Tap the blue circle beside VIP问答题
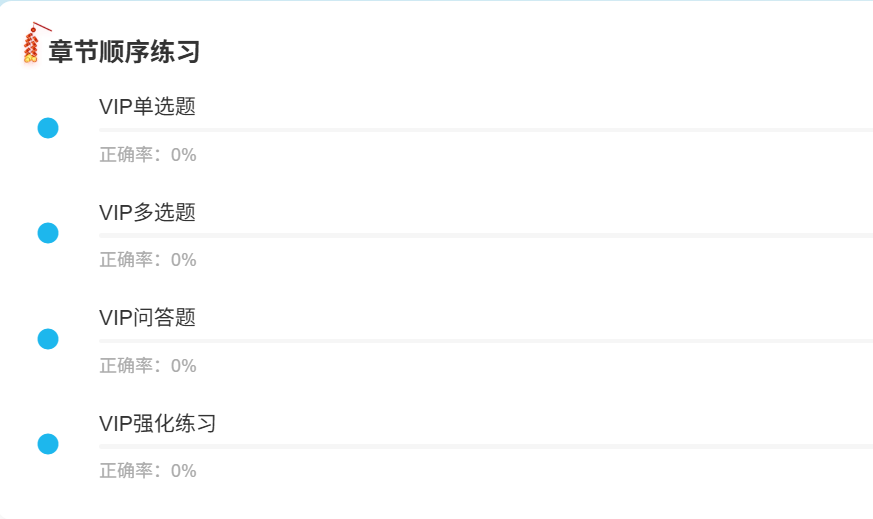 tap(48, 339)
